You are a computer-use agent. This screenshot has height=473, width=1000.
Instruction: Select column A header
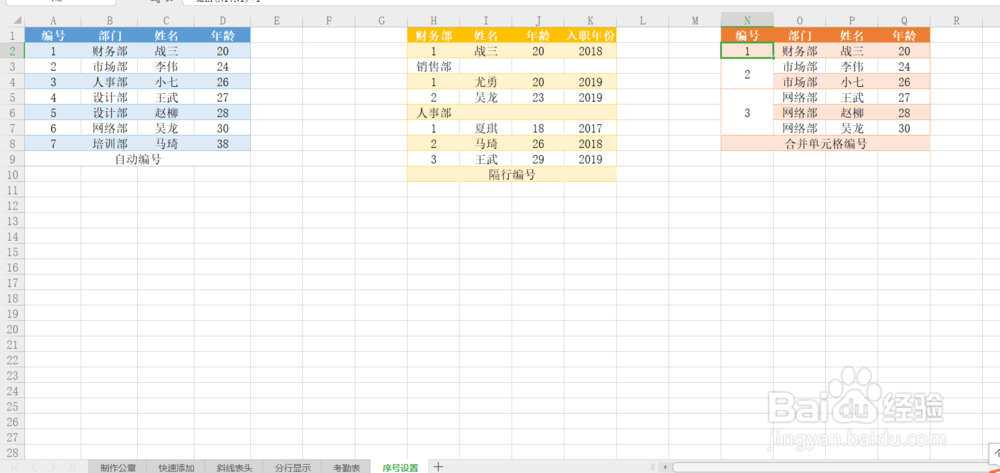click(52, 20)
